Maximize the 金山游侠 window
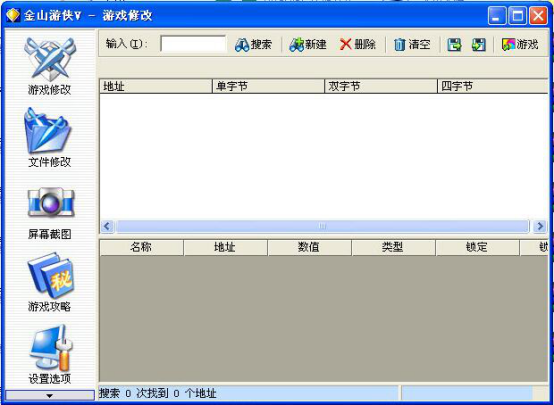Screen dimensions: 554x405 click(x=518, y=16)
